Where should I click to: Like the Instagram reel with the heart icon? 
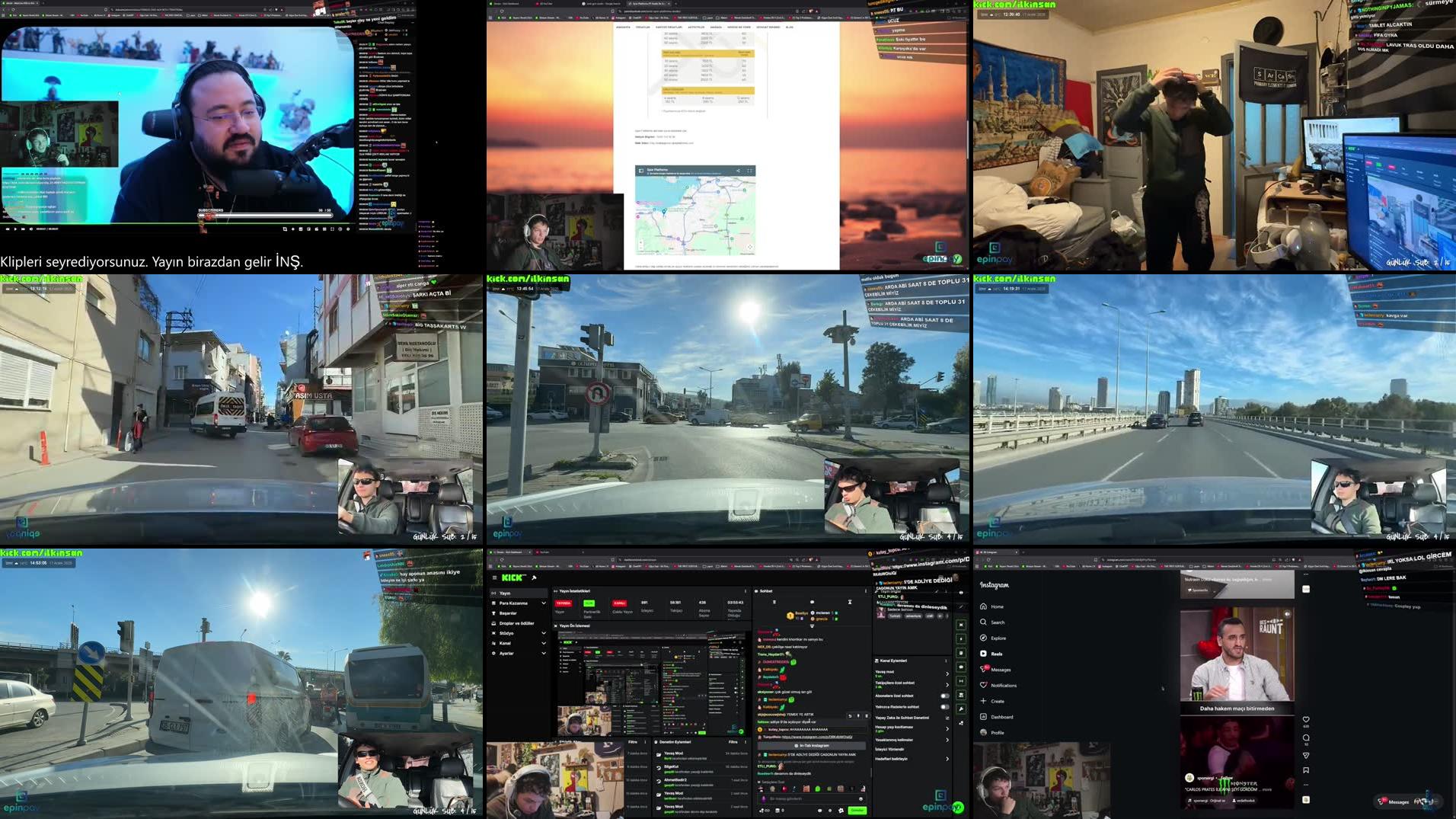[x=1306, y=720]
